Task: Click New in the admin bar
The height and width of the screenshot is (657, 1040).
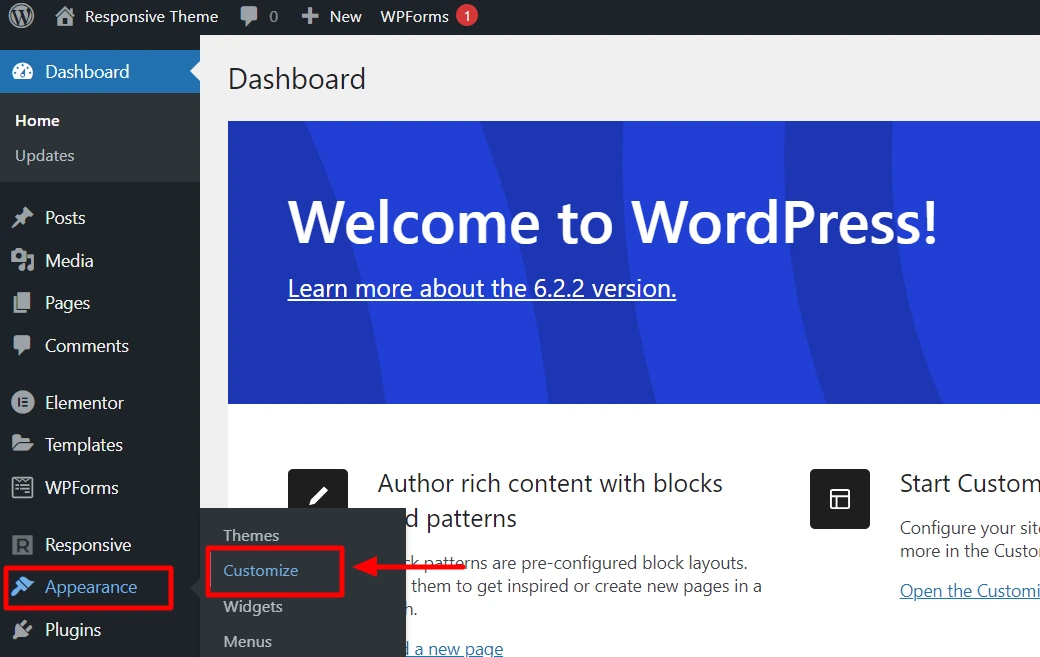Action: pos(346,17)
